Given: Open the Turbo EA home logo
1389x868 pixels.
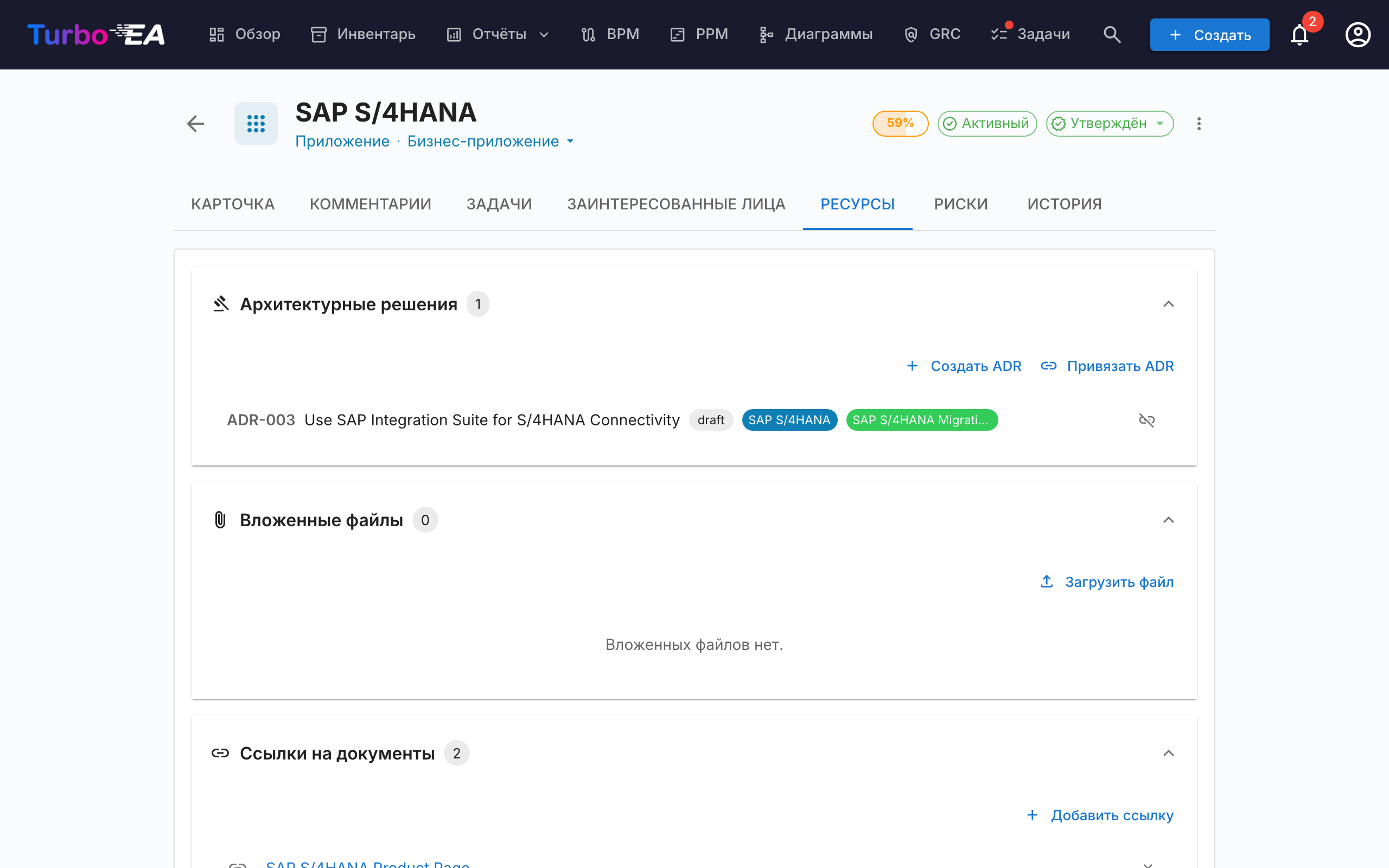Looking at the screenshot, I should click(x=96, y=34).
